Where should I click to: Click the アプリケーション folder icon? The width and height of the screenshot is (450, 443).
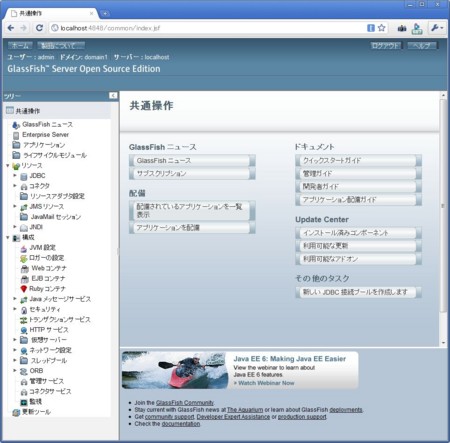coord(16,145)
